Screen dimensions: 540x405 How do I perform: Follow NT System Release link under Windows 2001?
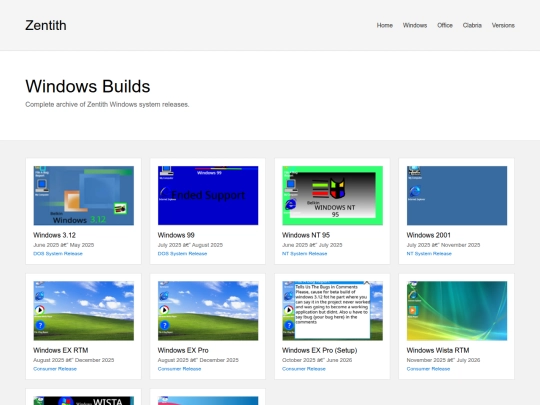(429, 254)
